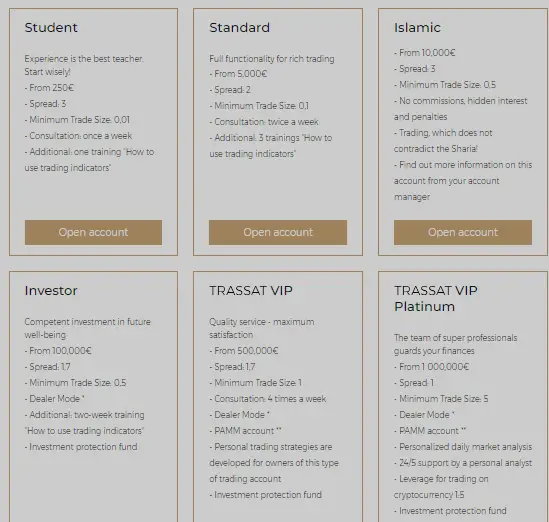Click the TRASSAT VIP Platinum card title
The height and width of the screenshot is (522, 549).
436,299
